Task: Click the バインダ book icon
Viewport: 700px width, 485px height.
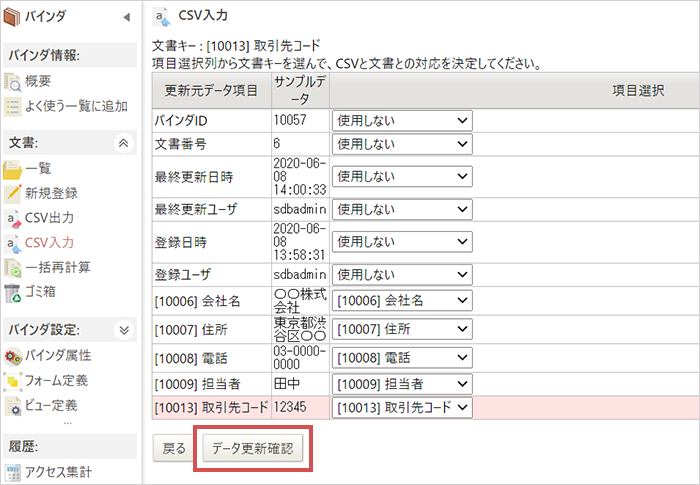Action: pyautogui.click(x=12, y=17)
